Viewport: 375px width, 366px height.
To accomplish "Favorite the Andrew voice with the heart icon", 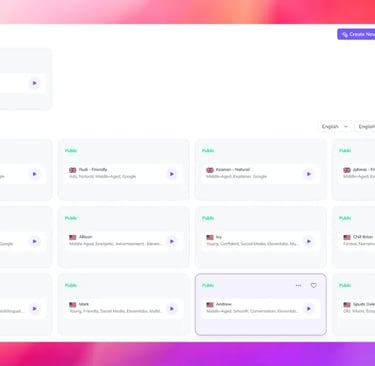I will 314,285.
